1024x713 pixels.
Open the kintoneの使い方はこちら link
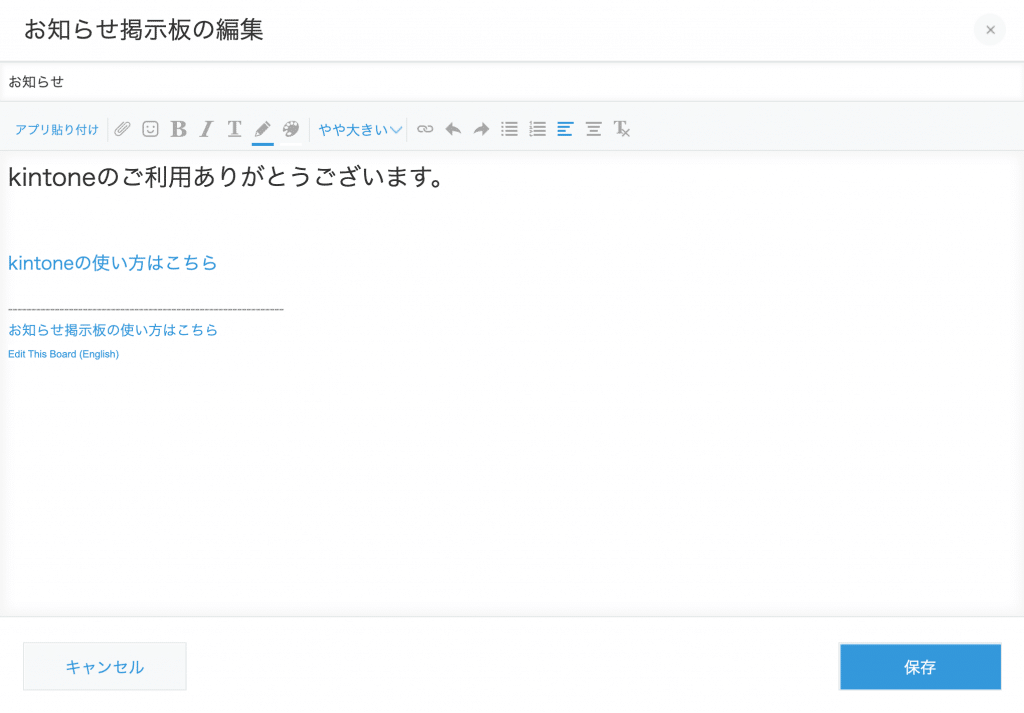(112, 262)
